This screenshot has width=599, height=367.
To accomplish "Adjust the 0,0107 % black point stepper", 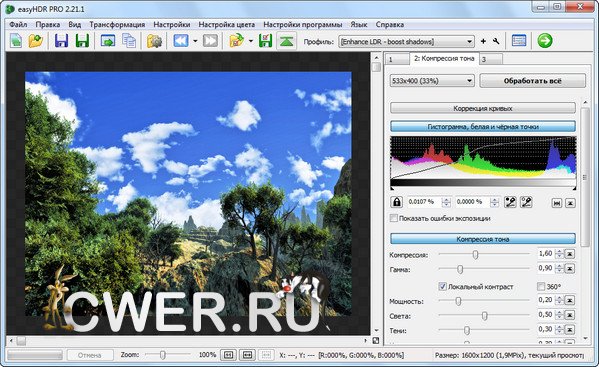I will 446,202.
